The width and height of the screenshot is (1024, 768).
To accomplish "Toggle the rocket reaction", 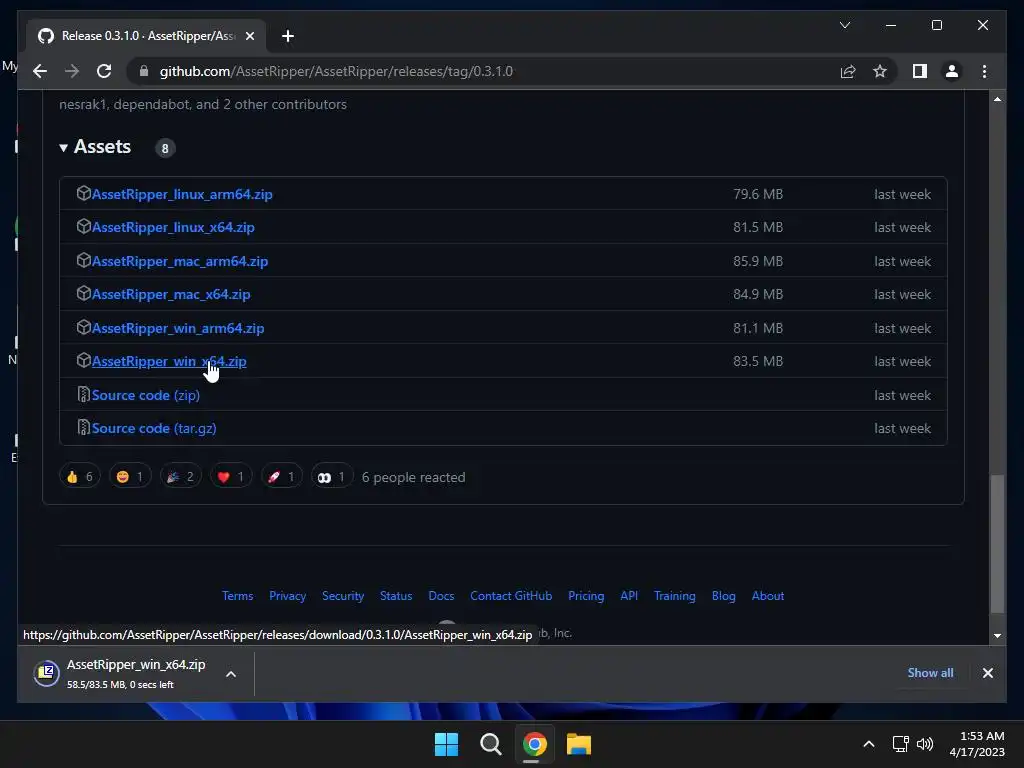I will [x=281, y=477].
